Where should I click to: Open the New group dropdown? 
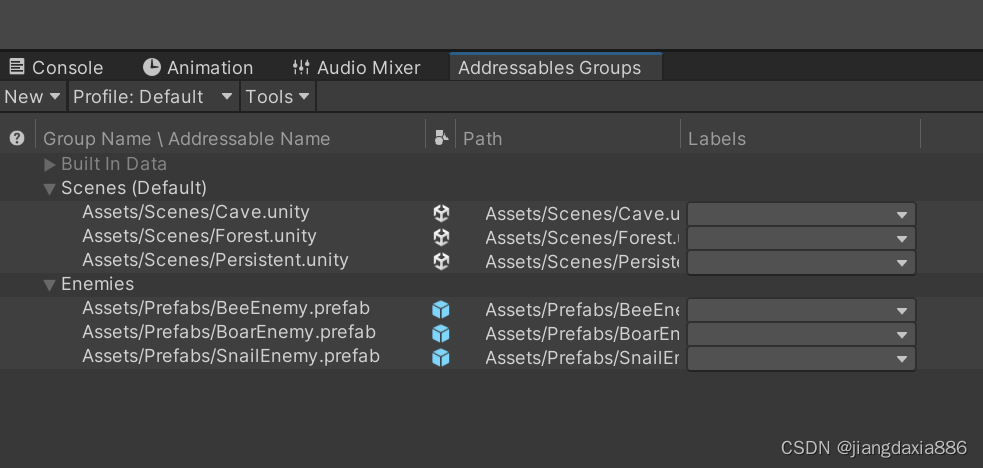(32, 97)
